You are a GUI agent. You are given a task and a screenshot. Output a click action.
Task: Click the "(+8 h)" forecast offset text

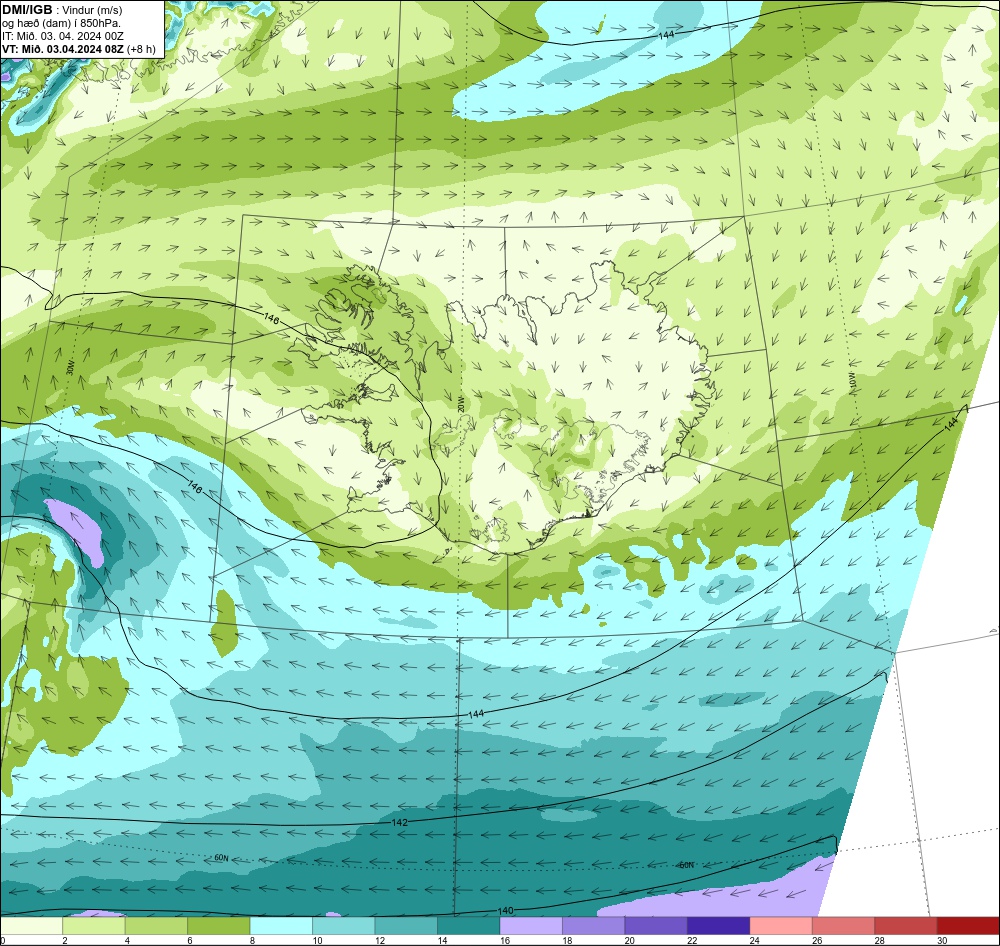point(141,49)
